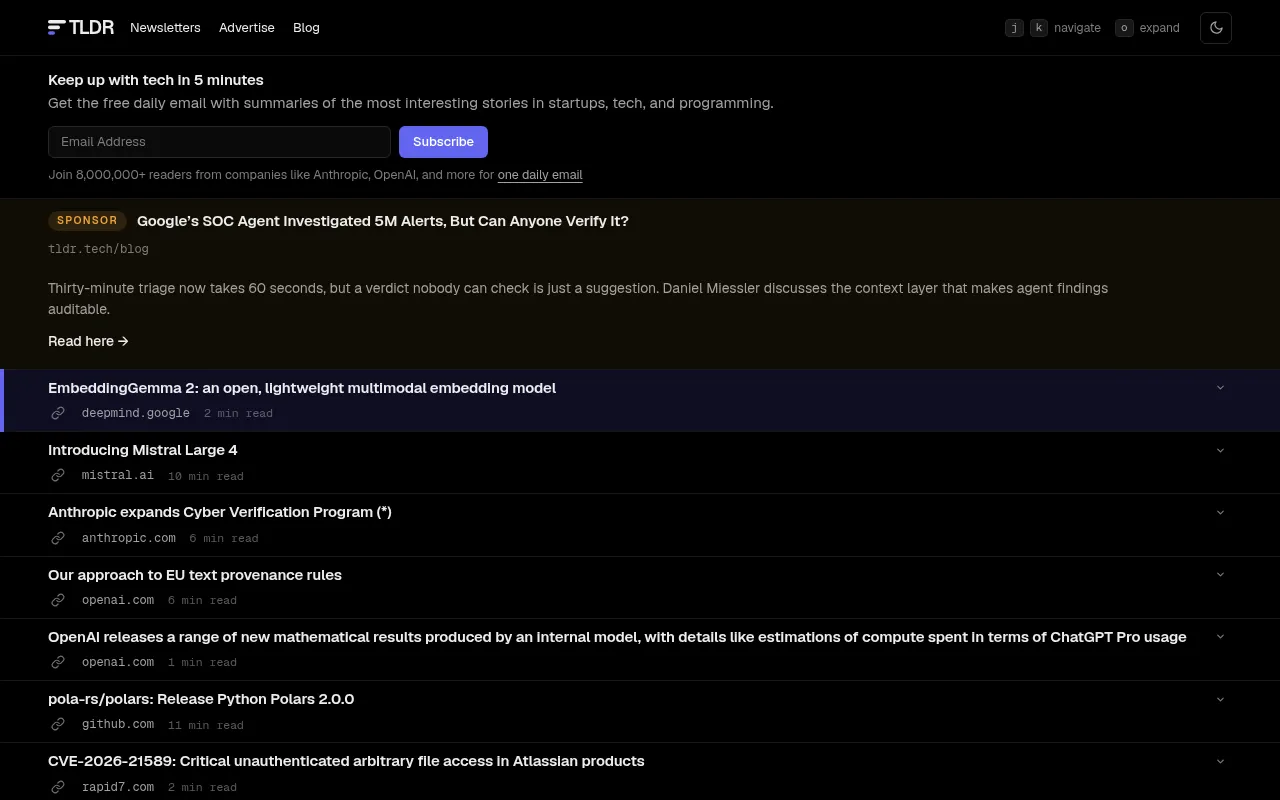Open the OpenAI mathematical results headline
1280x800 pixels.
pos(617,637)
